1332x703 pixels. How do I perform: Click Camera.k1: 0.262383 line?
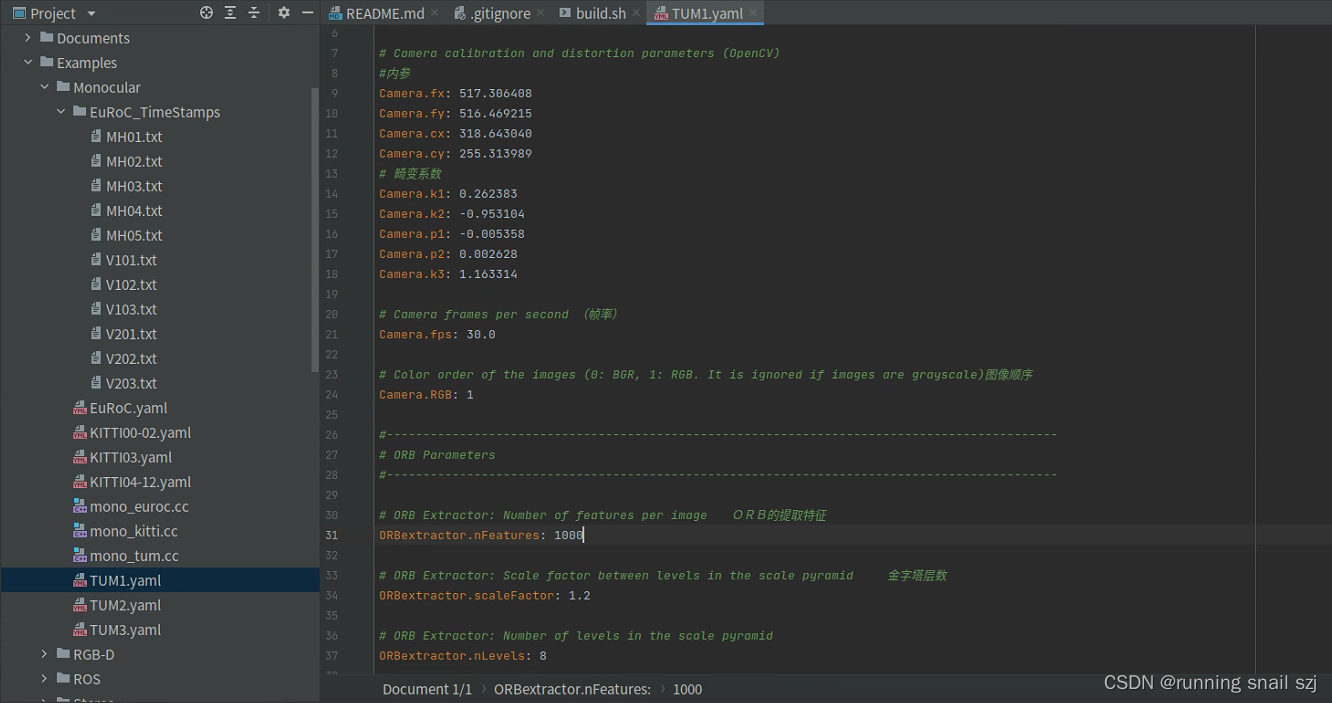[448, 194]
